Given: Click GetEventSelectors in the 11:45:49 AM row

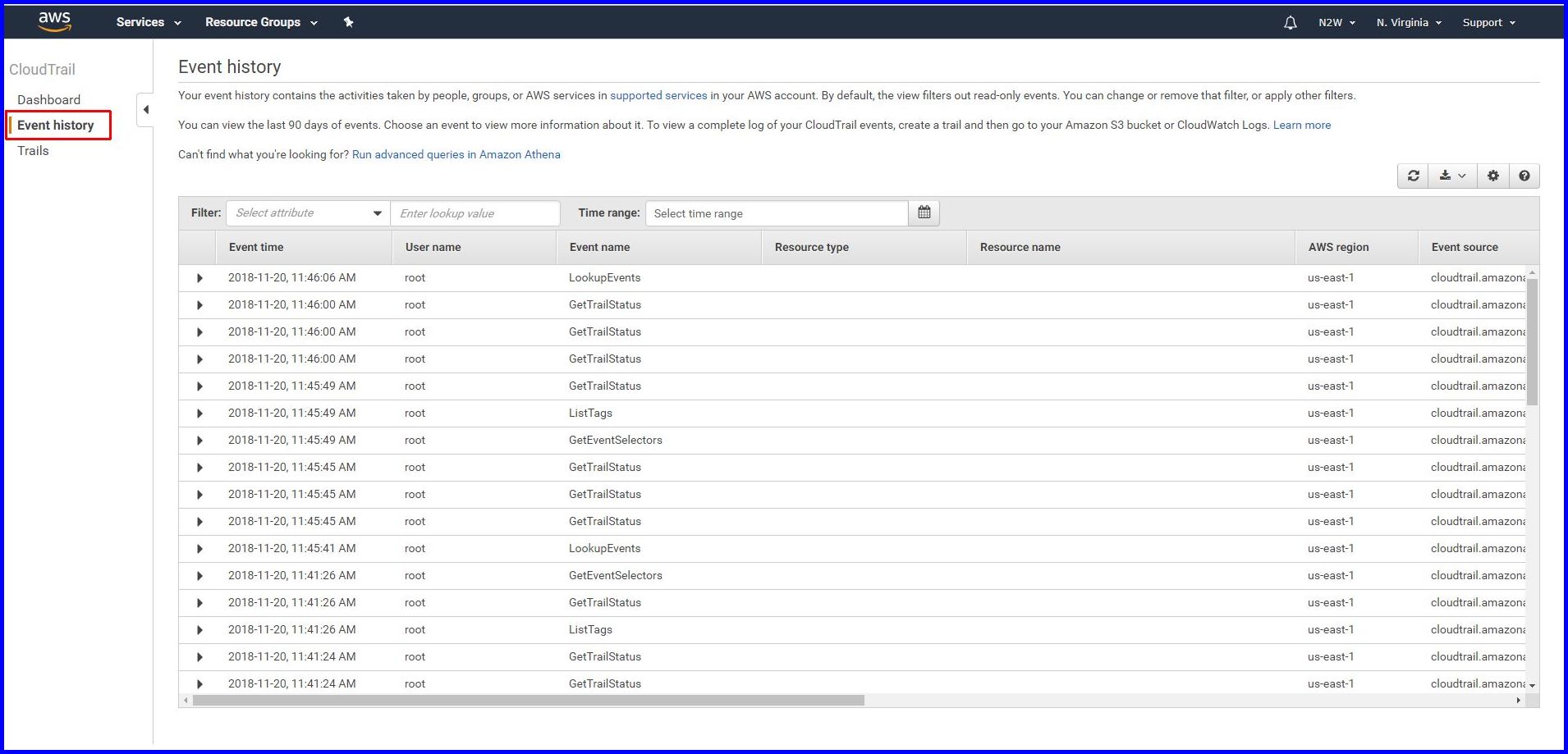Looking at the screenshot, I should point(616,441).
